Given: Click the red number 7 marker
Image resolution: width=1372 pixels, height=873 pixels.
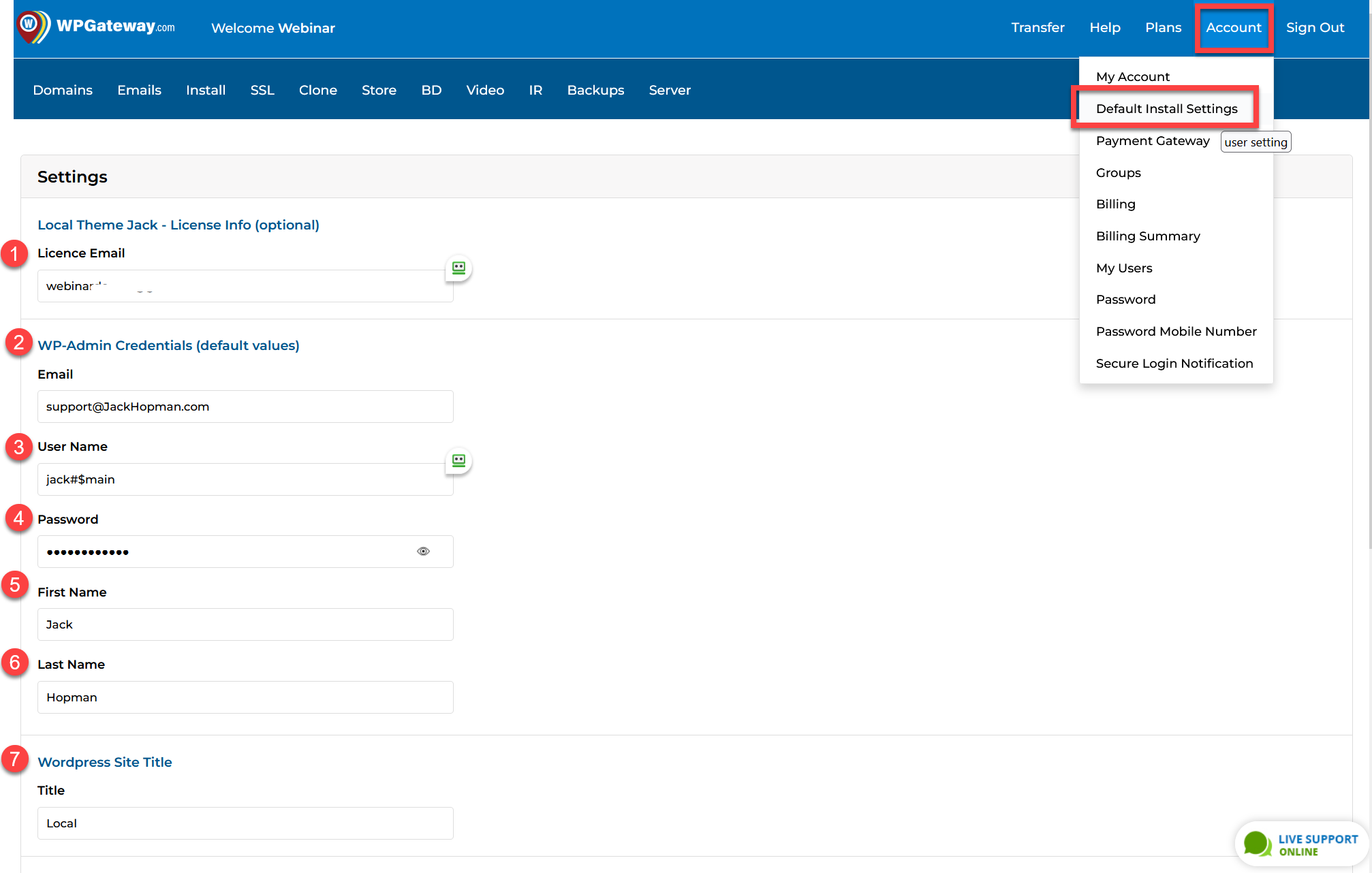Looking at the screenshot, I should (x=15, y=759).
